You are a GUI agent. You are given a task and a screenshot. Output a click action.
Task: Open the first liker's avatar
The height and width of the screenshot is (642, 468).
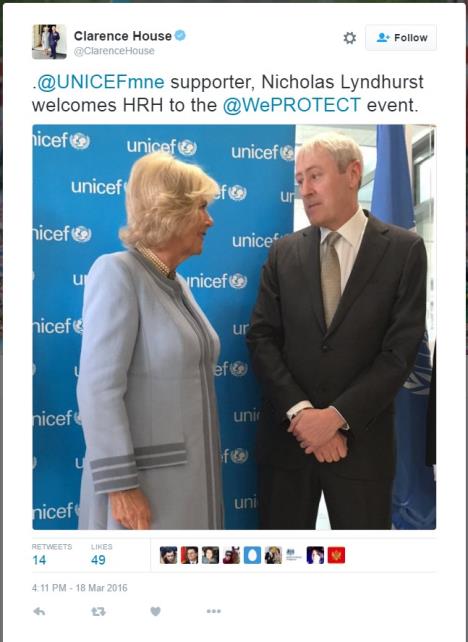click(168, 555)
